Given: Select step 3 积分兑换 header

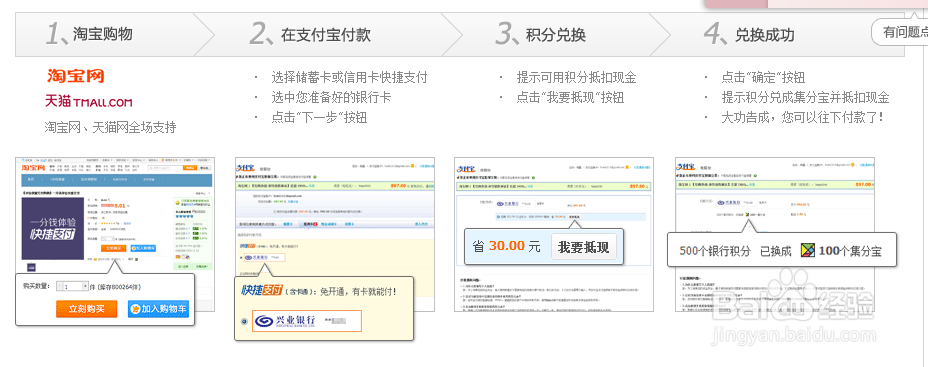Looking at the screenshot, I should (x=540, y=35).
